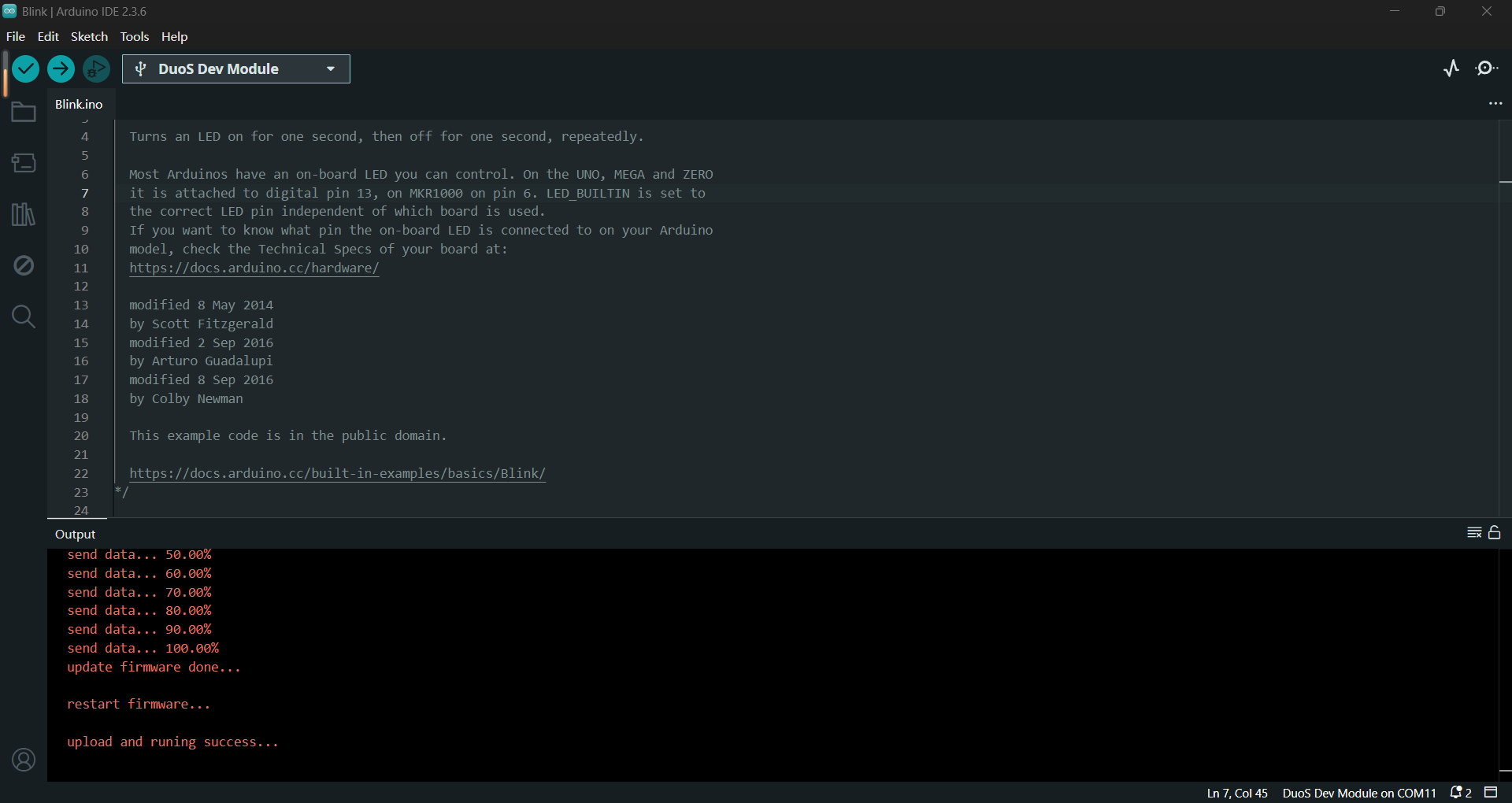This screenshot has height=803, width=1512.
Task: Start debugging with the debug icon
Action: tap(96, 69)
